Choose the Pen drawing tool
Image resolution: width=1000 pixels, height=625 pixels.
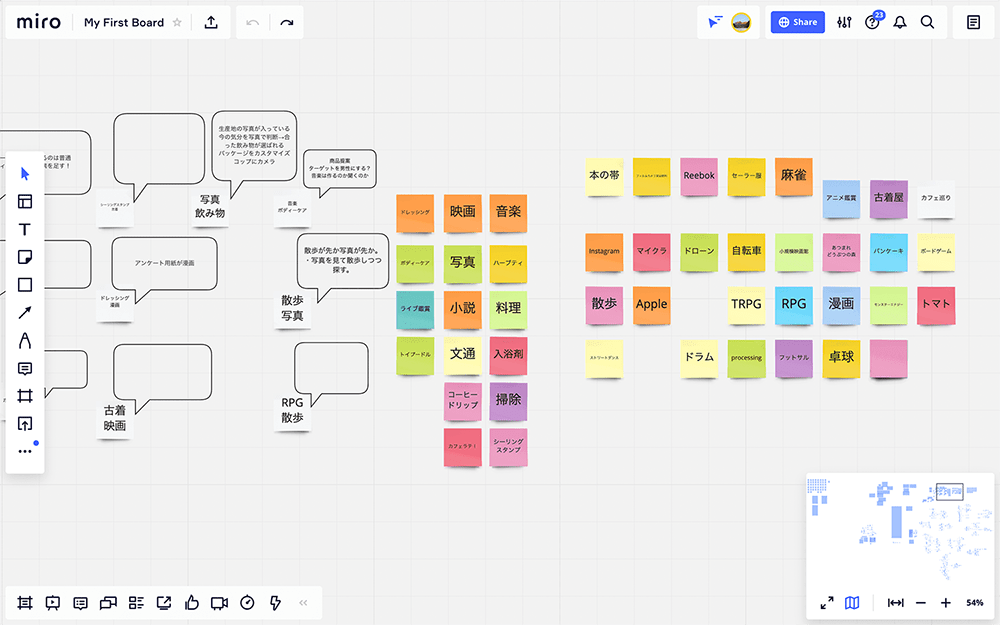point(25,341)
